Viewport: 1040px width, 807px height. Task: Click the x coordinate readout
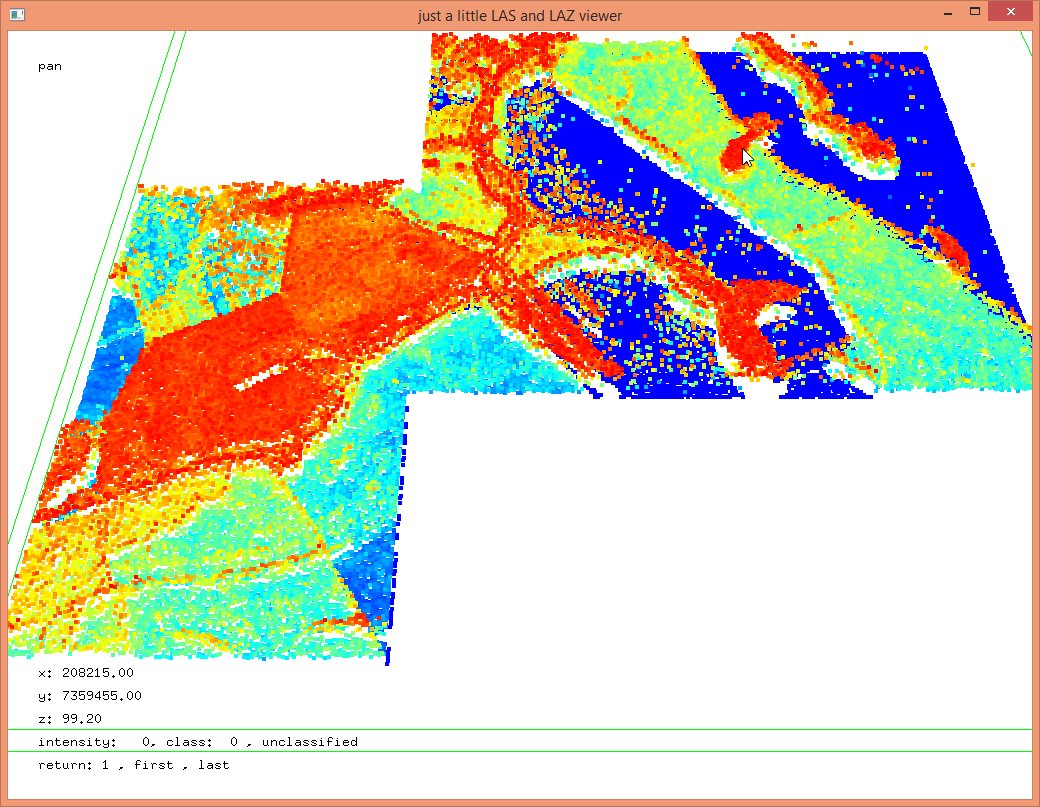(85, 673)
